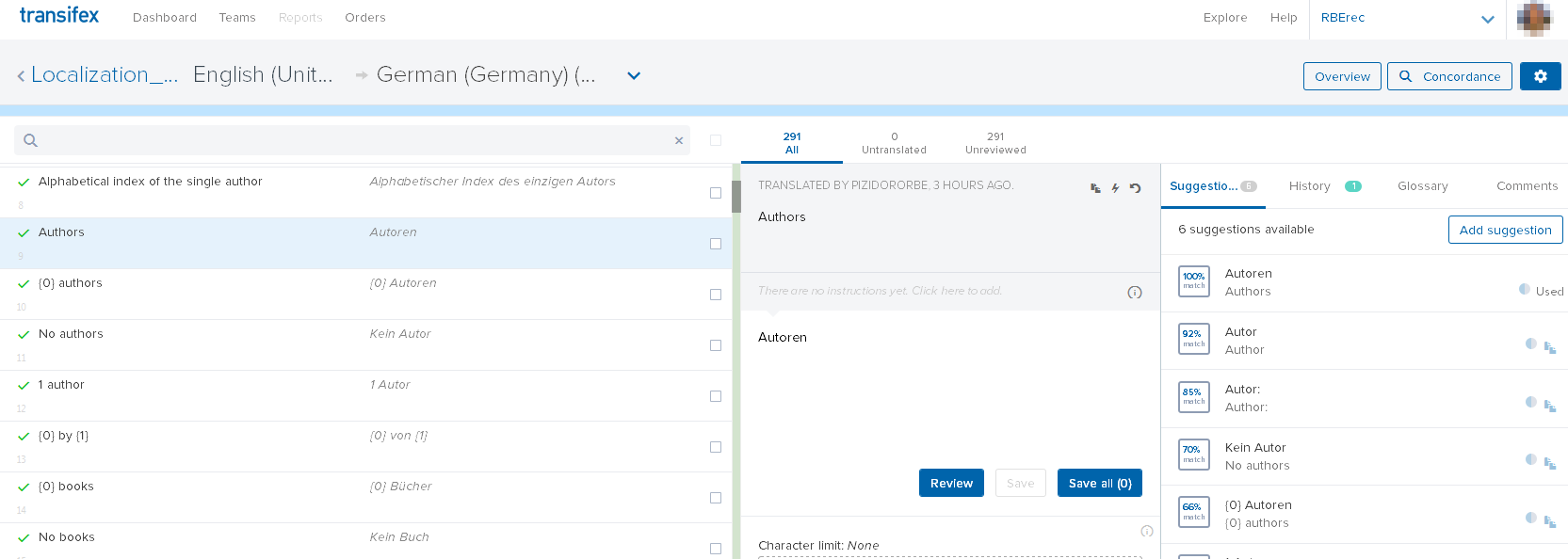The height and width of the screenshot is (559, 1568).
Task: Check the box for No authors row
Action: [x=716, y=345]
